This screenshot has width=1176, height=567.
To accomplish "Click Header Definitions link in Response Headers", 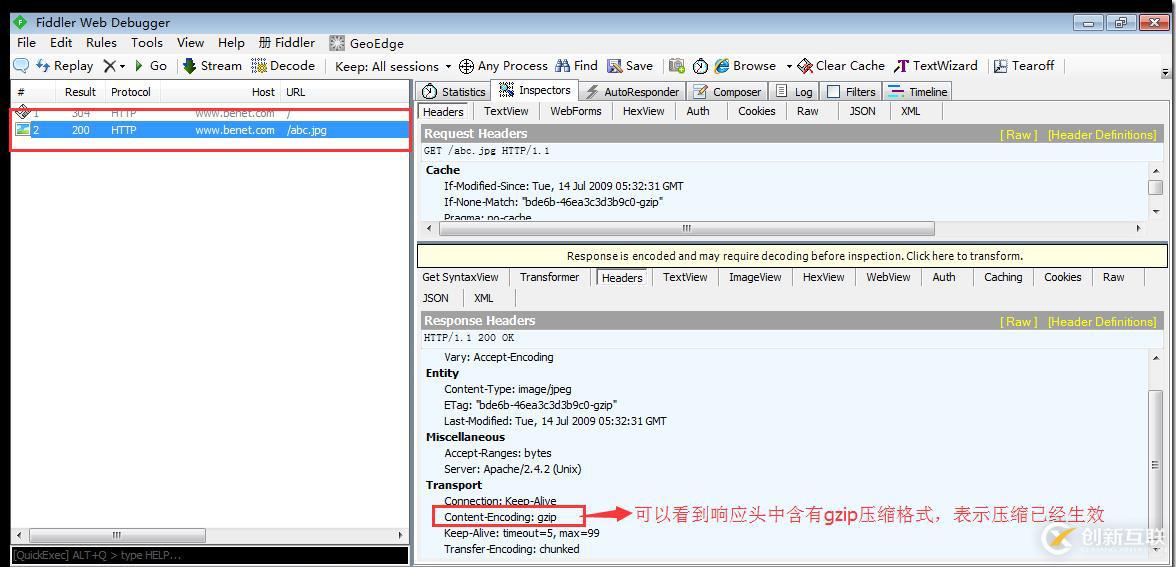I will click(x=1102, y=322).
